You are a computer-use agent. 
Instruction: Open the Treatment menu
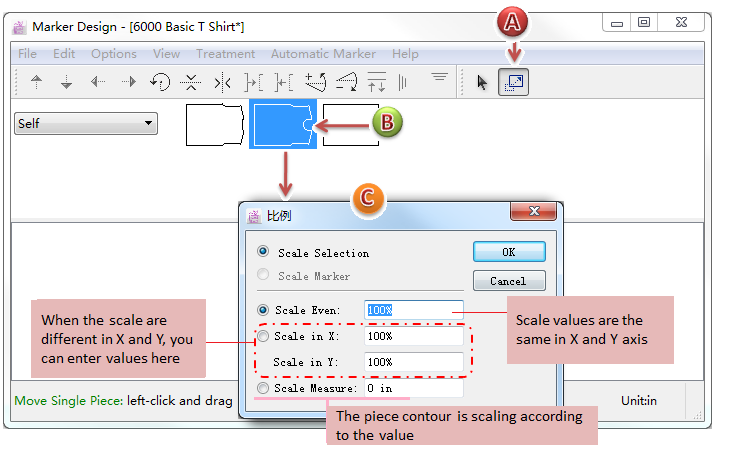pyautogui.click(x=225, y=53)
